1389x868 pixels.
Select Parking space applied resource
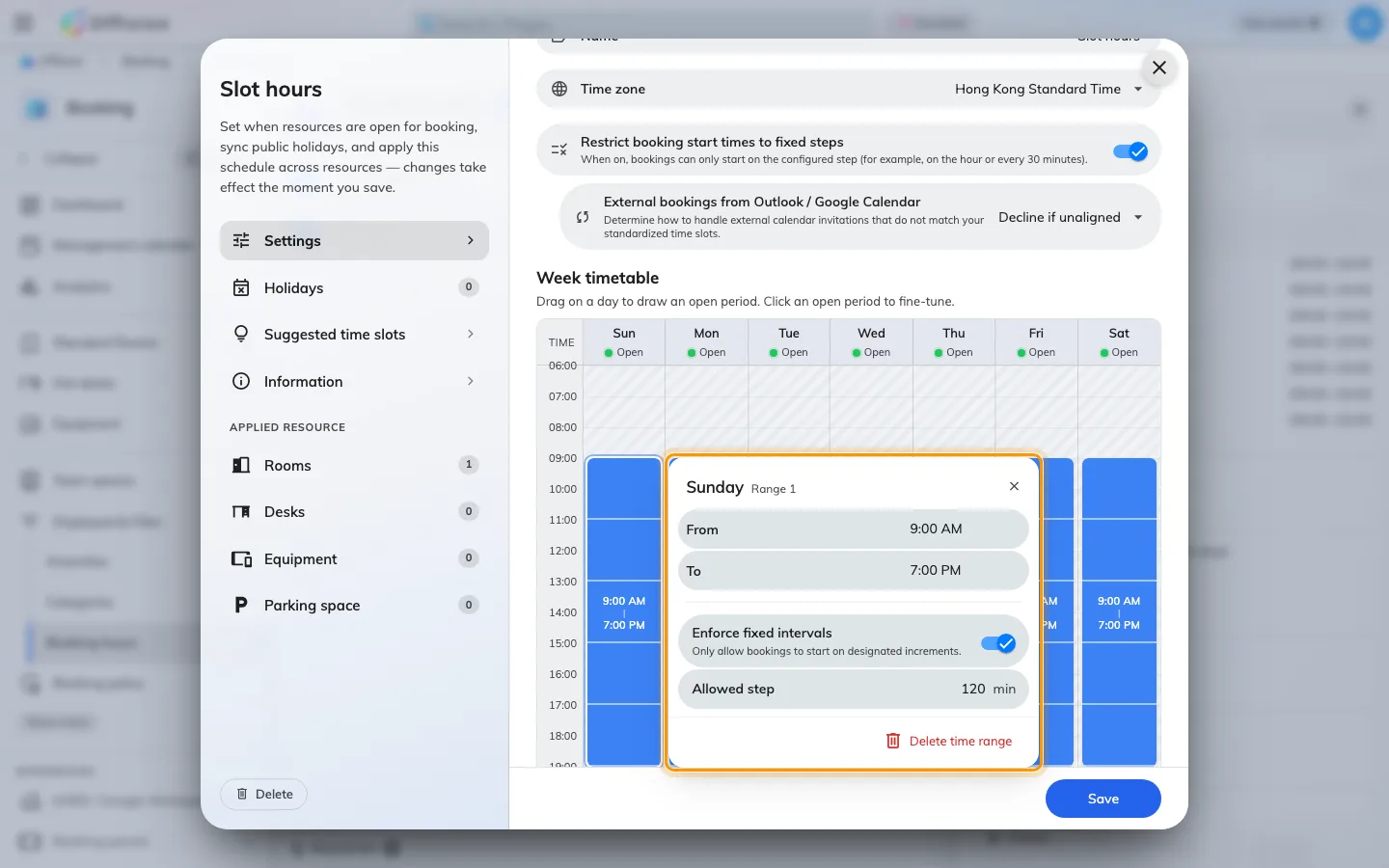click(354, 605)
